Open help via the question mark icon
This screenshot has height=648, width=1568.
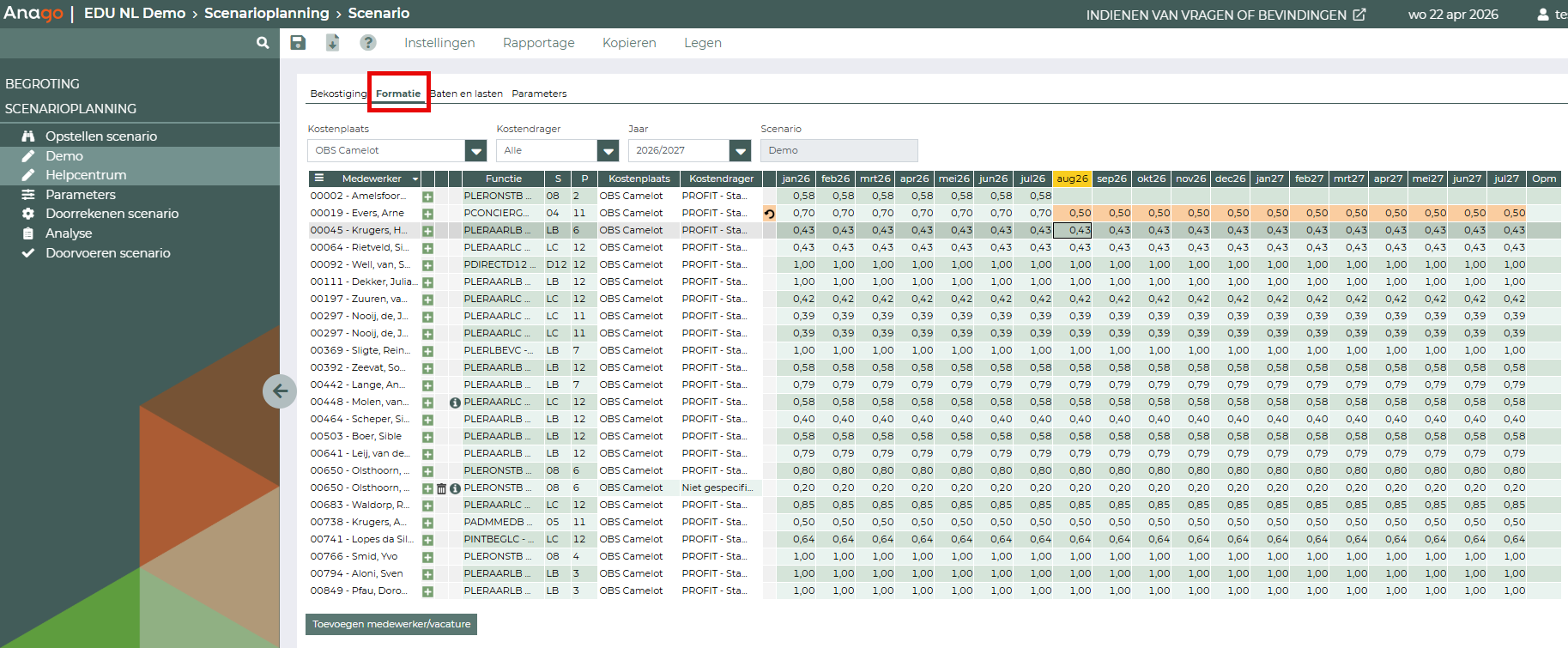368,43
